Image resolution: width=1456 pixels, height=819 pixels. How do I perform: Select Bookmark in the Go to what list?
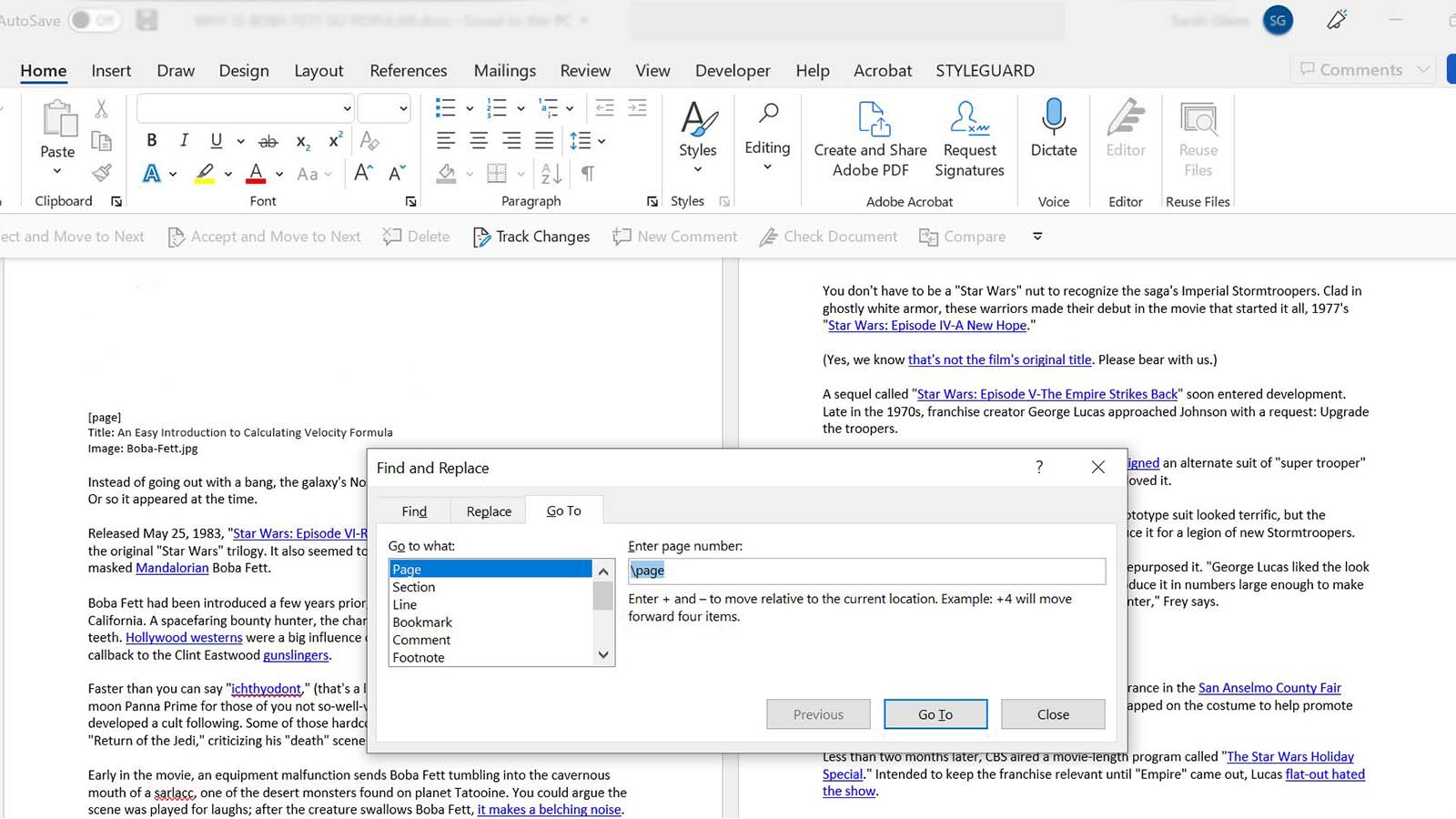(422, 622)
